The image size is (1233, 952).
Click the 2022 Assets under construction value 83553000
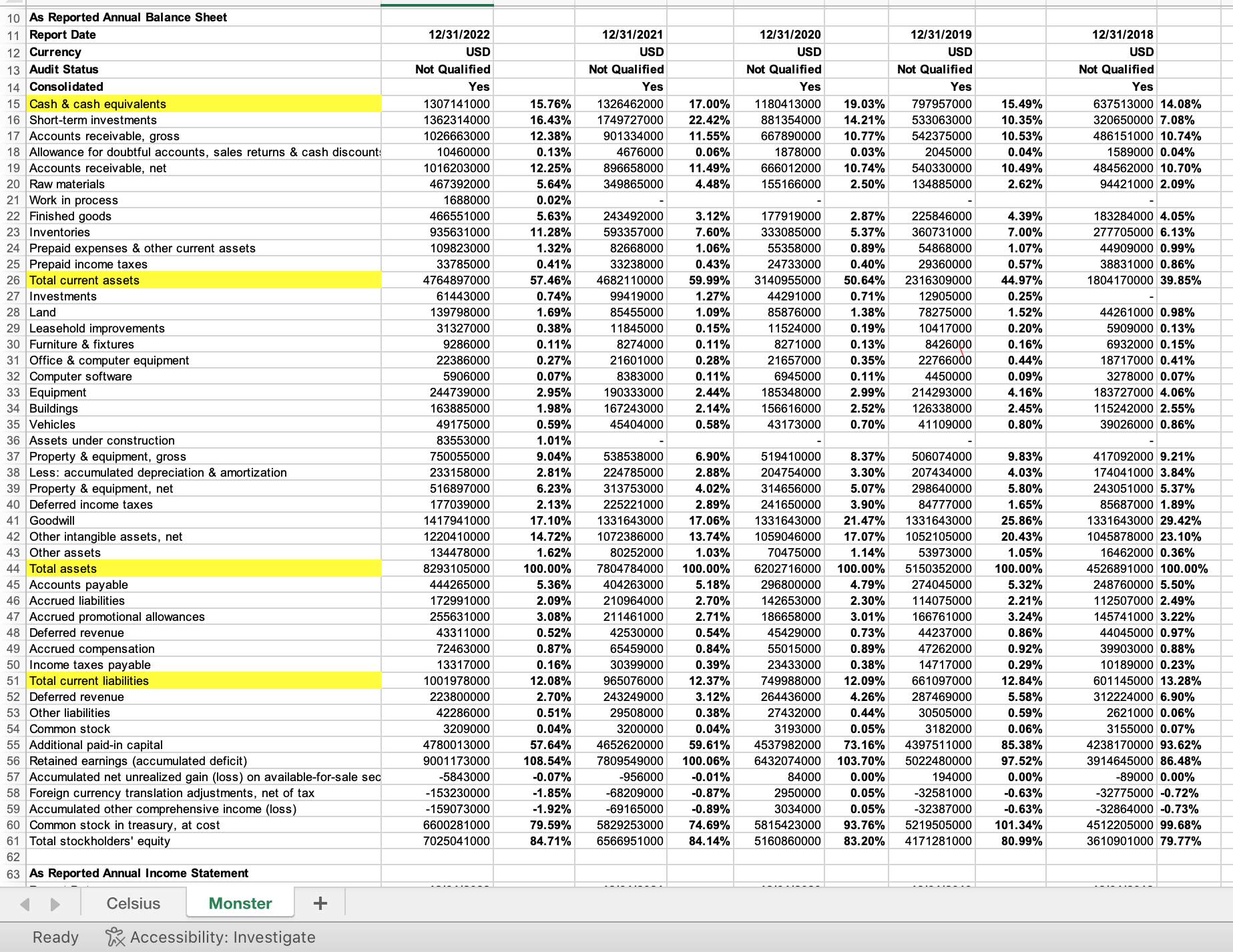click(437, 441)
